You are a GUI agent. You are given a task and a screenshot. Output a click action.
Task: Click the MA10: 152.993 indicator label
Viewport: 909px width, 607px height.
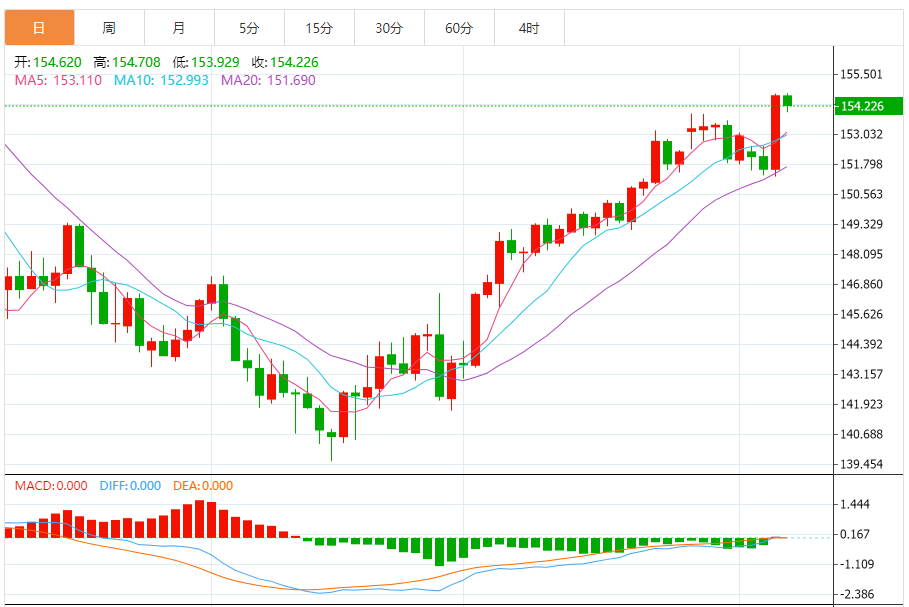(161, 80)
